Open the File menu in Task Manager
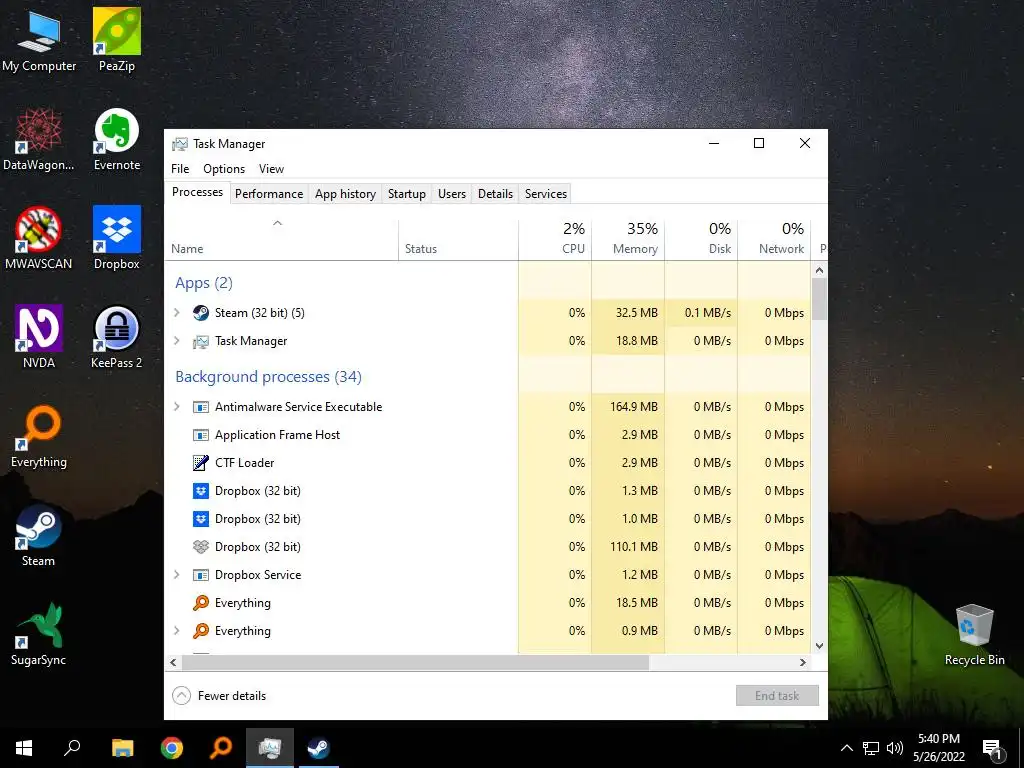1024x768 pixels. pos(180,168)
